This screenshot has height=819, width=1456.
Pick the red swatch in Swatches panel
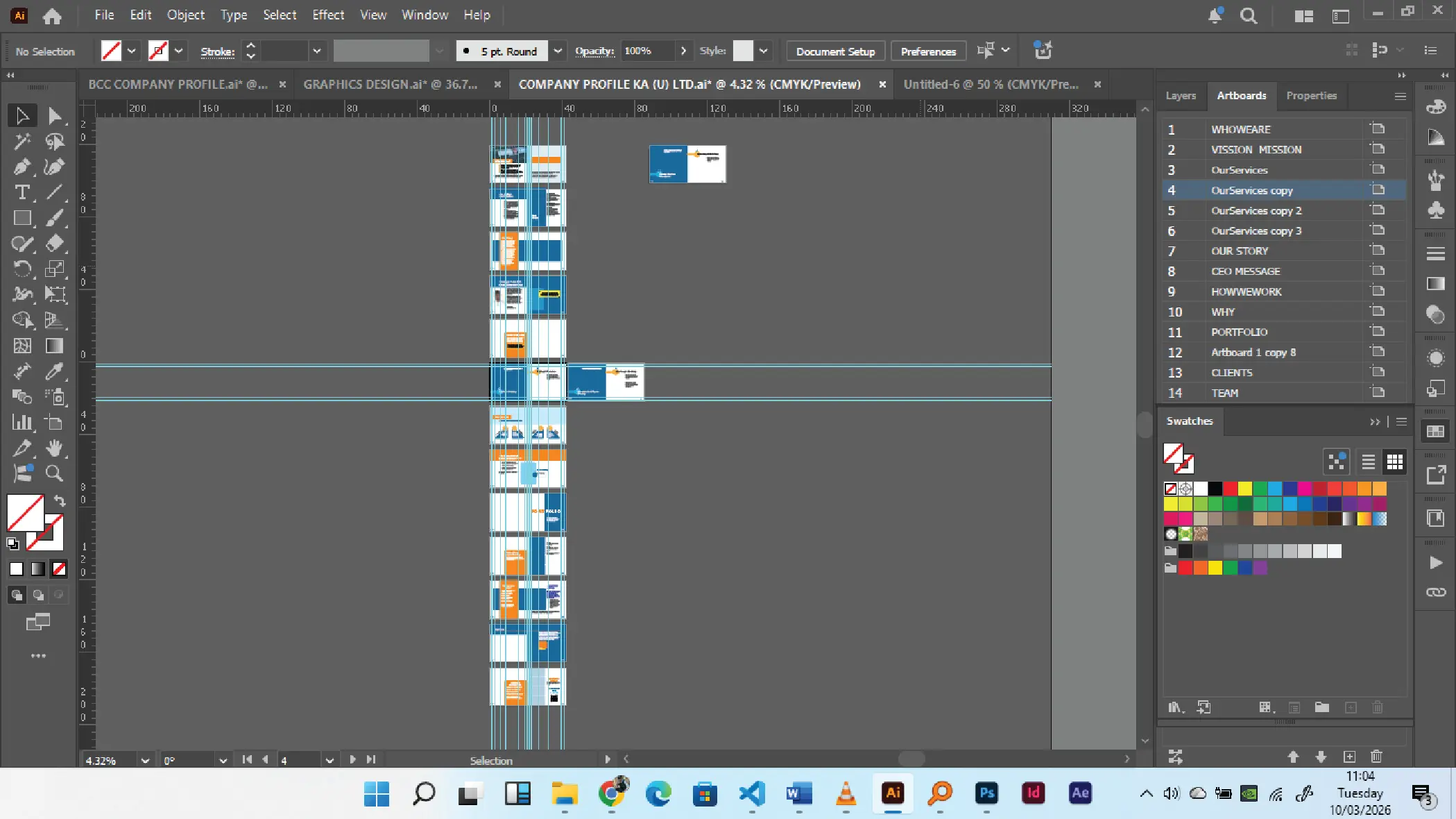[x=1230, y=489]
